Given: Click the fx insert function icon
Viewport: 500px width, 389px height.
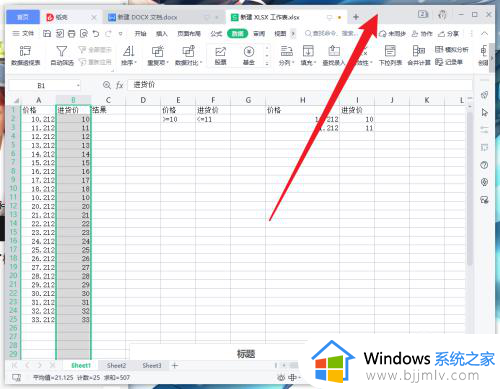Looking at the screenshot, I should coord(120,85).
